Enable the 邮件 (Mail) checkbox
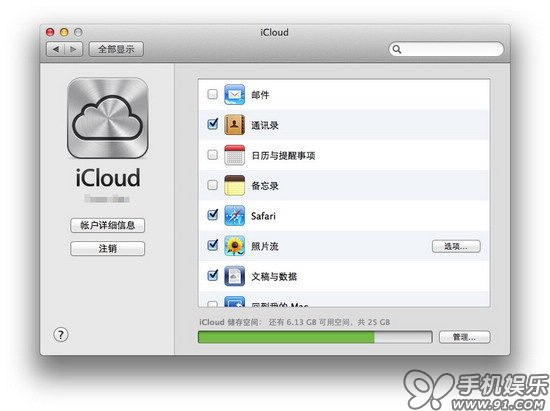The image size is (550, 411). (x=213, y=94)
